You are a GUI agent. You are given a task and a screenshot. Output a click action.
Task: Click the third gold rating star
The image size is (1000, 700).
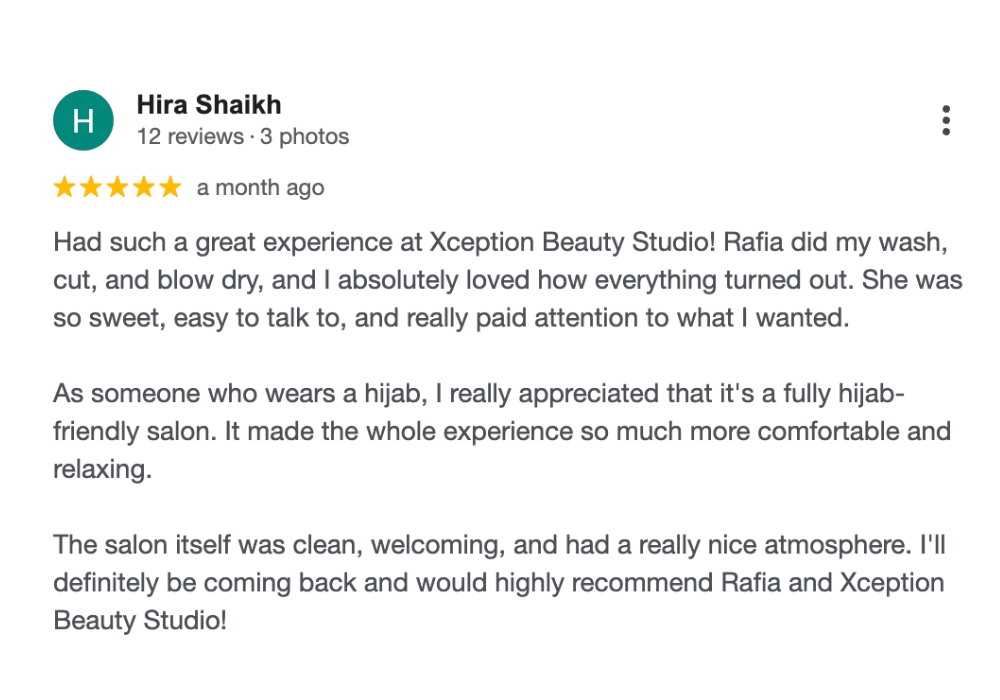coord(117,187)
